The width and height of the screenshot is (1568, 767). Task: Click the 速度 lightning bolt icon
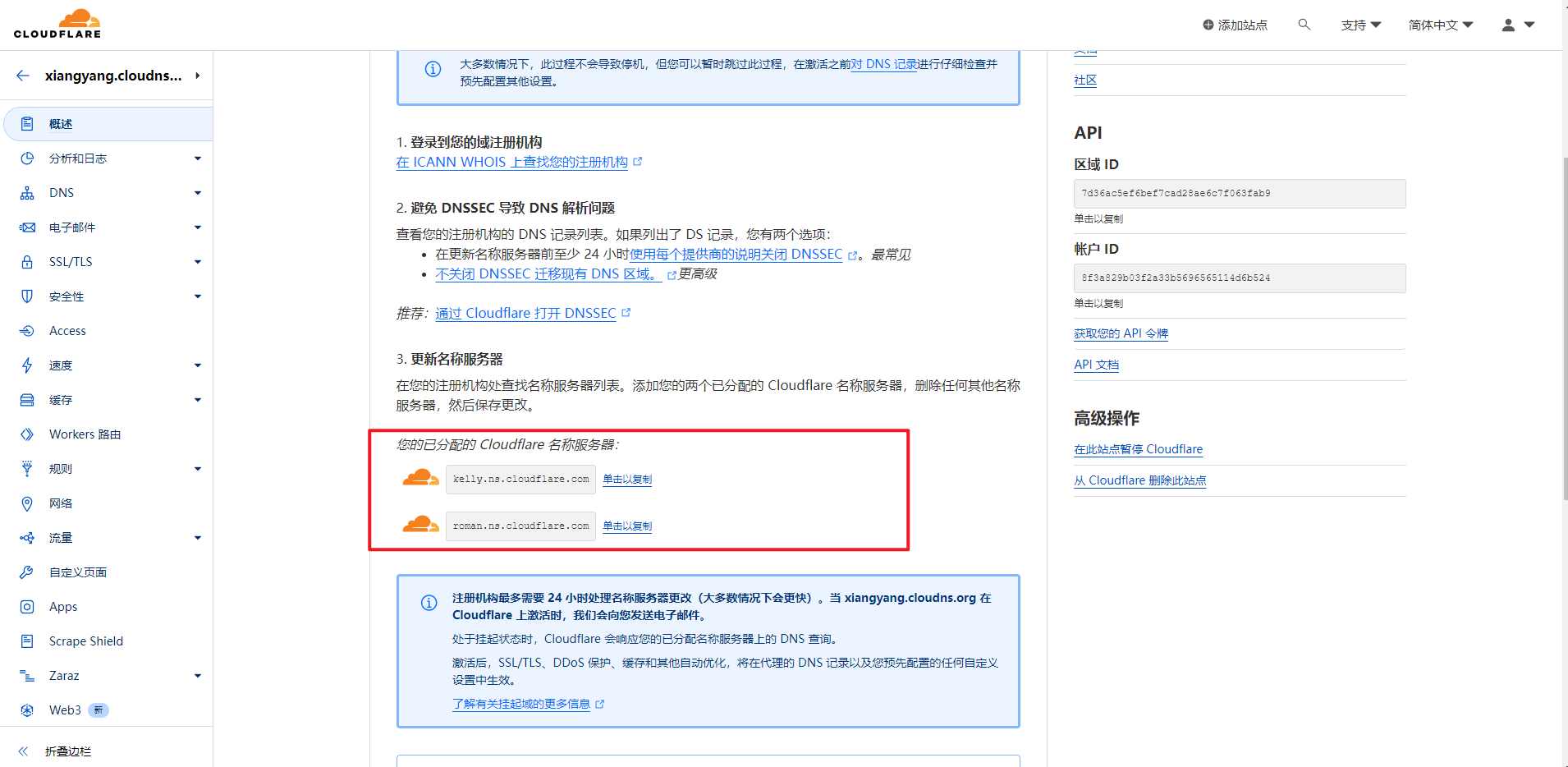pyautogui.click(x=27, y=365)
